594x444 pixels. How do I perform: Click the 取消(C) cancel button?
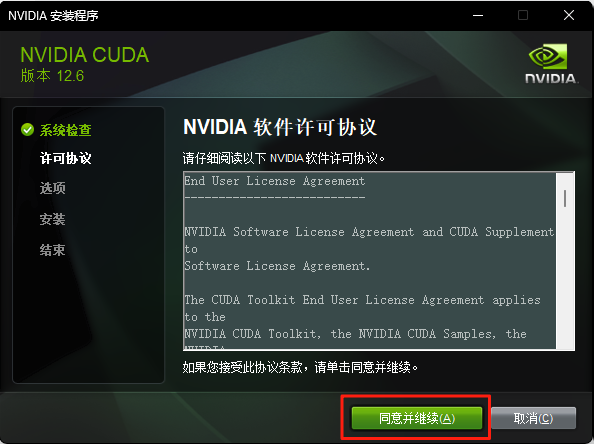[x=533, y=418]
